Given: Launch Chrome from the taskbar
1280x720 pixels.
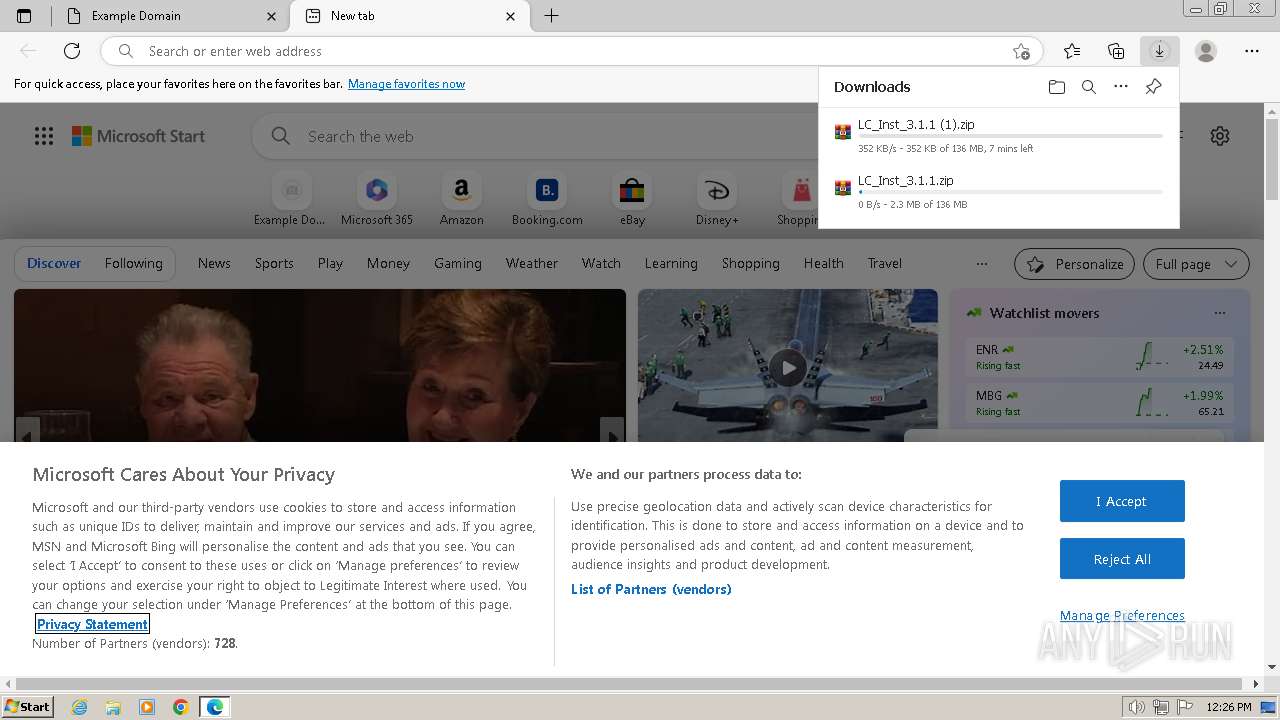Looking at the screenshot, I should click(181, 707).
